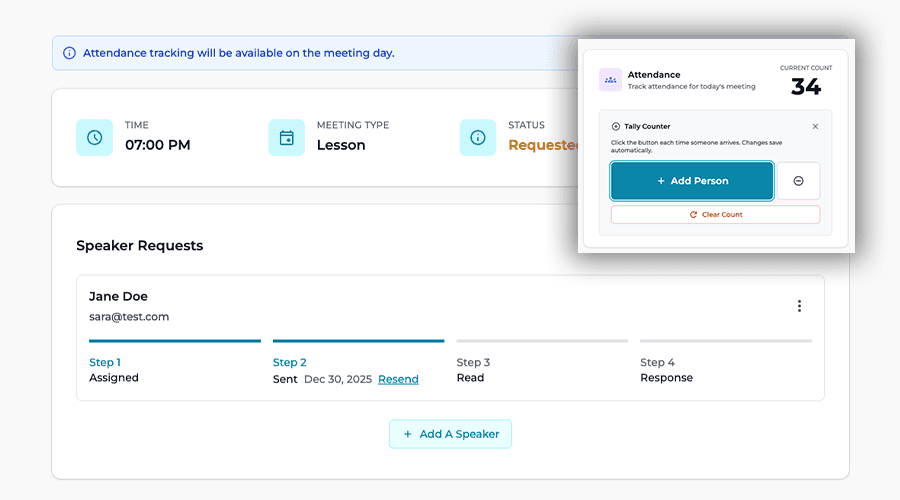Click the Add Person button
The image size is (900, 500).
coord(692,181)
